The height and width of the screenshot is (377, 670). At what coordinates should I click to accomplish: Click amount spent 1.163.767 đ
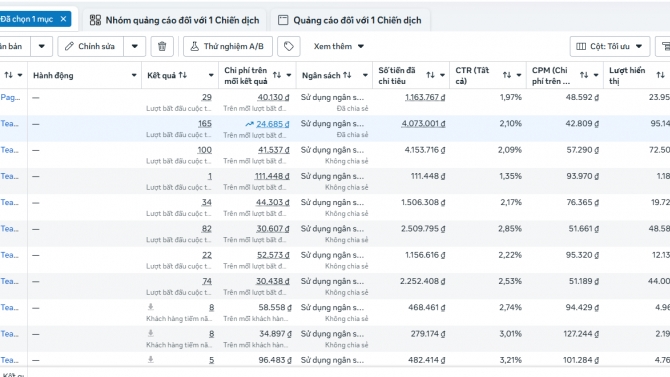pos(425,97)
